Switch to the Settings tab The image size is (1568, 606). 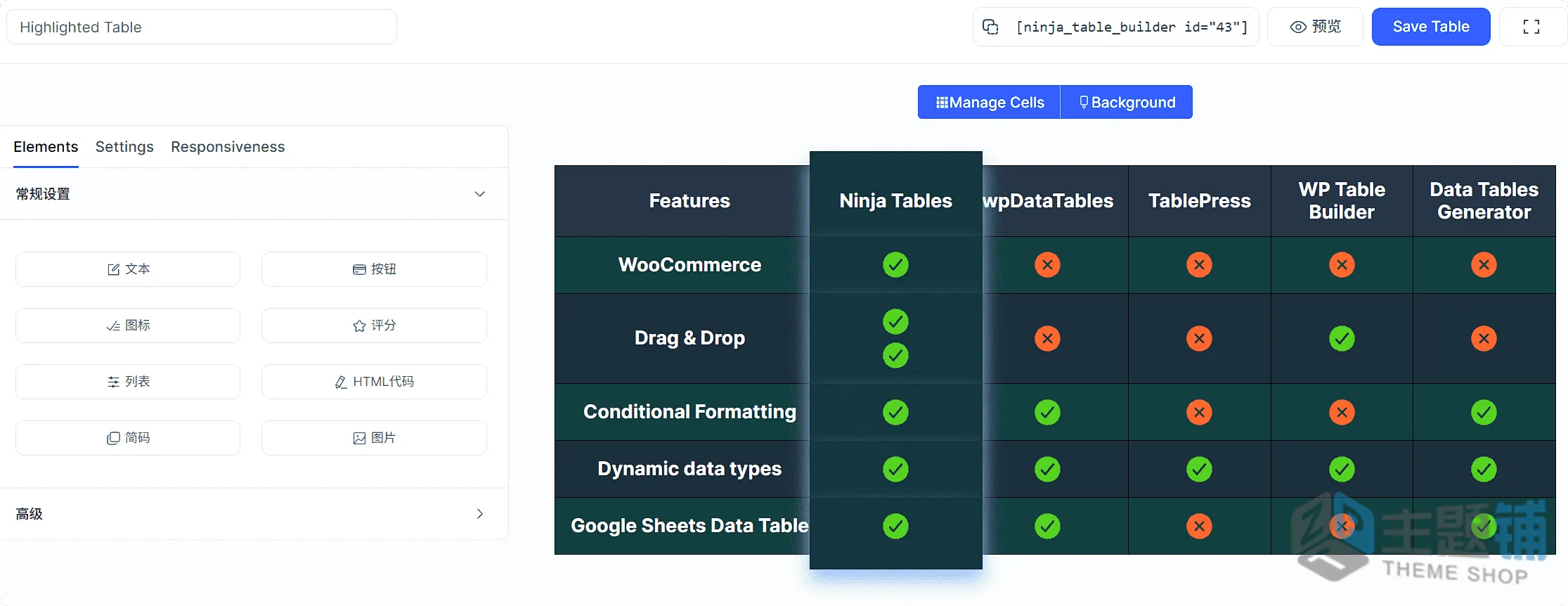[124, 146]
